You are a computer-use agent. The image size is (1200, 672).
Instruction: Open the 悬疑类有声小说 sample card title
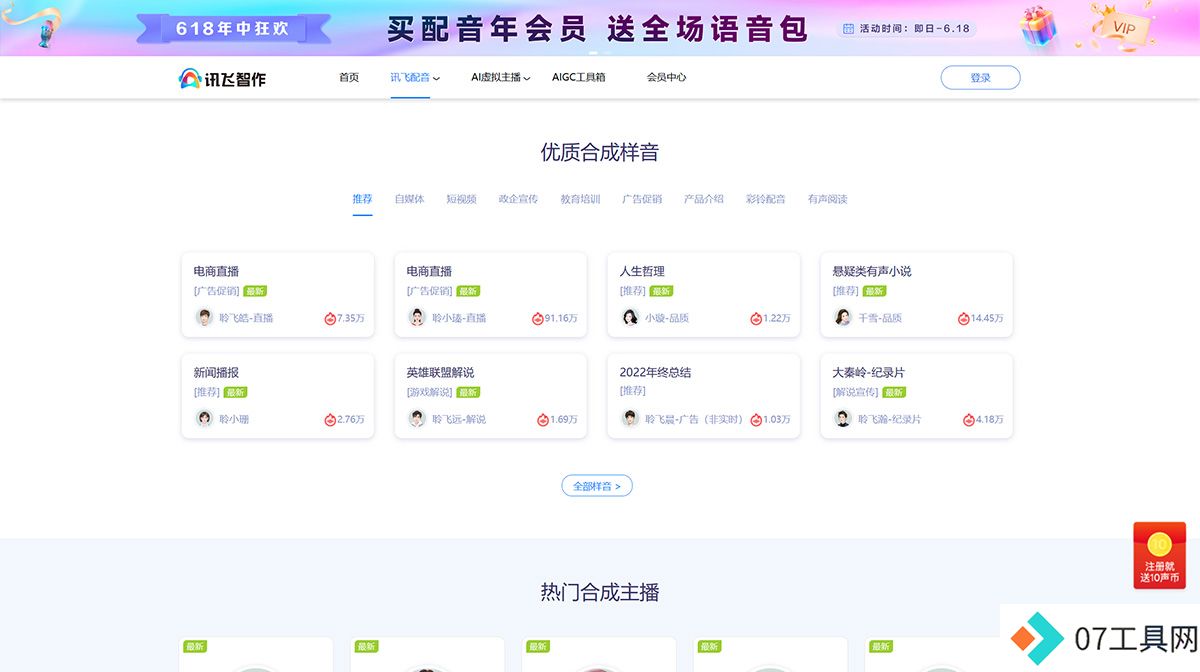(x=872, y=271)
